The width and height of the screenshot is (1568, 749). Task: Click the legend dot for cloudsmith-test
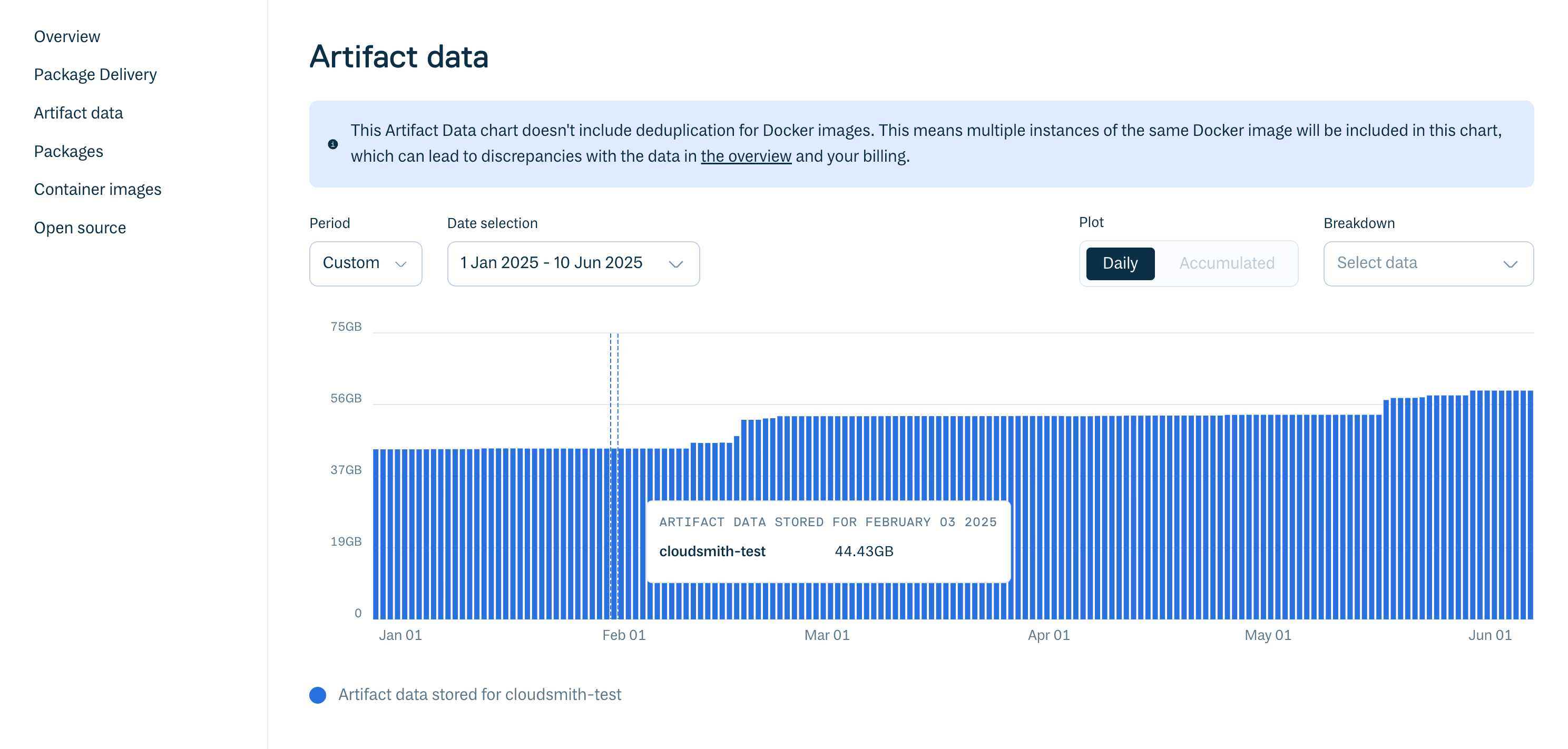point(318,694)
